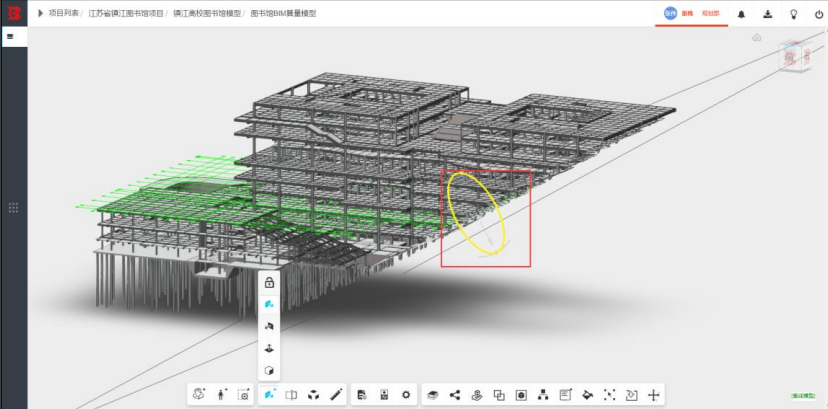Click the green model status label
The width and height of the screenshot is (828, 409).
(802, 395)
